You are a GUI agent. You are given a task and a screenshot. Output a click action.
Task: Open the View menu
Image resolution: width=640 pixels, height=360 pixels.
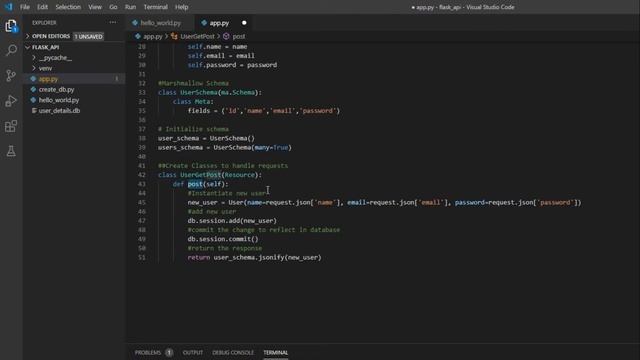click(x=95, y=7)
